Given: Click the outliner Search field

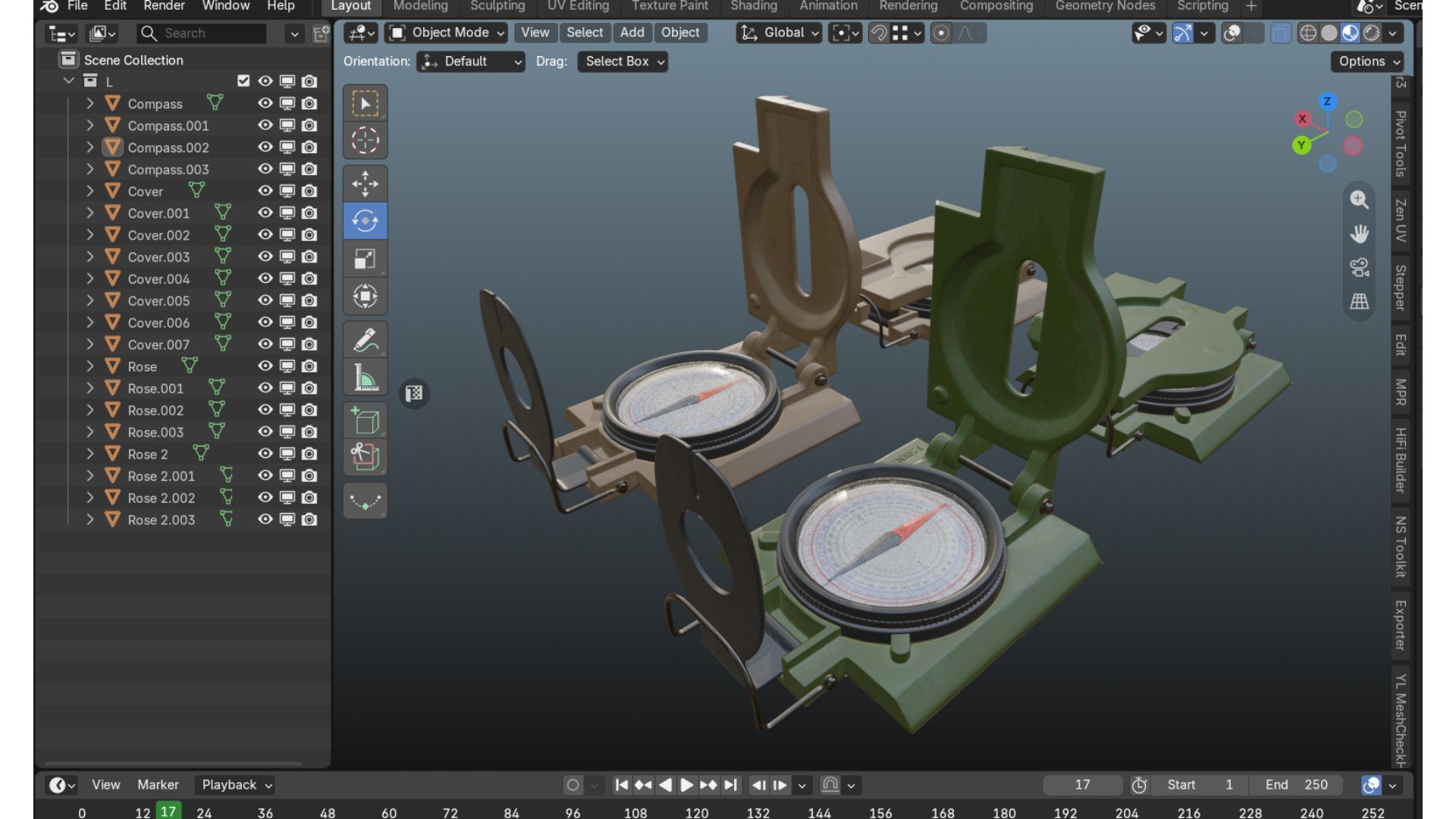Looking at the screenshot, I should 202,33.
